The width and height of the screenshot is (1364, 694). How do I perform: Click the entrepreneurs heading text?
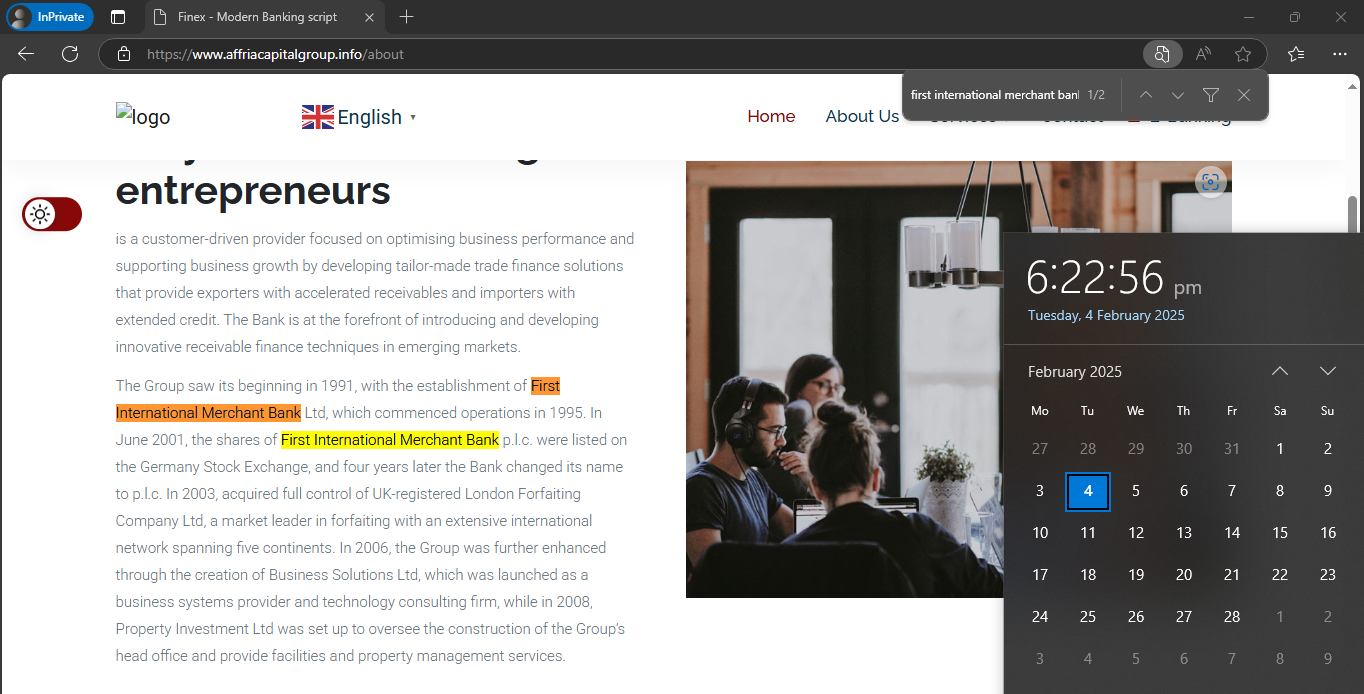click(x=253, y=190)
